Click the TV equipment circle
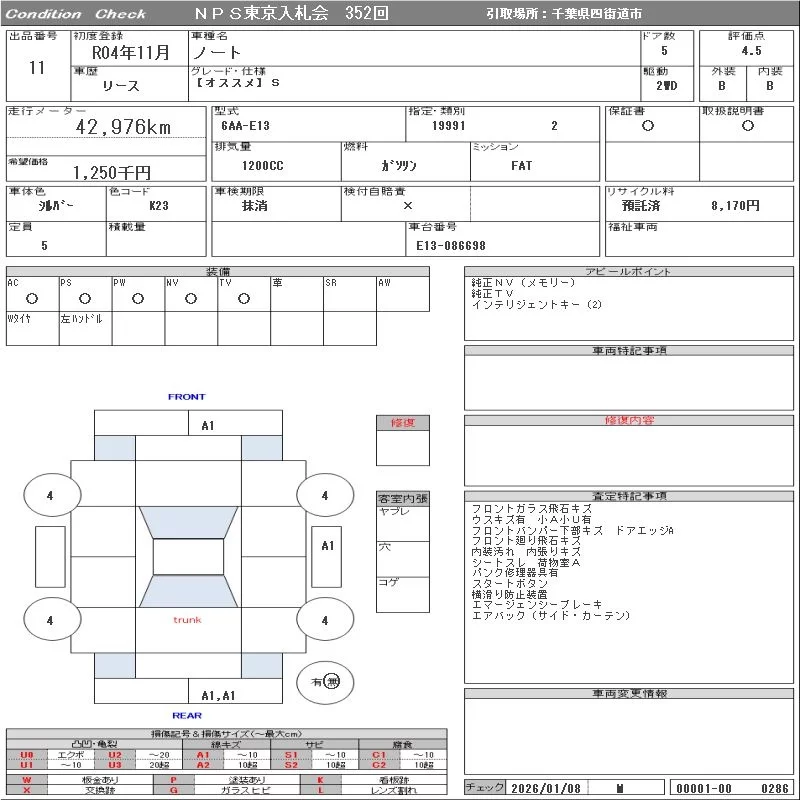Viewport: 800px width, 800px height. [244, 299]
